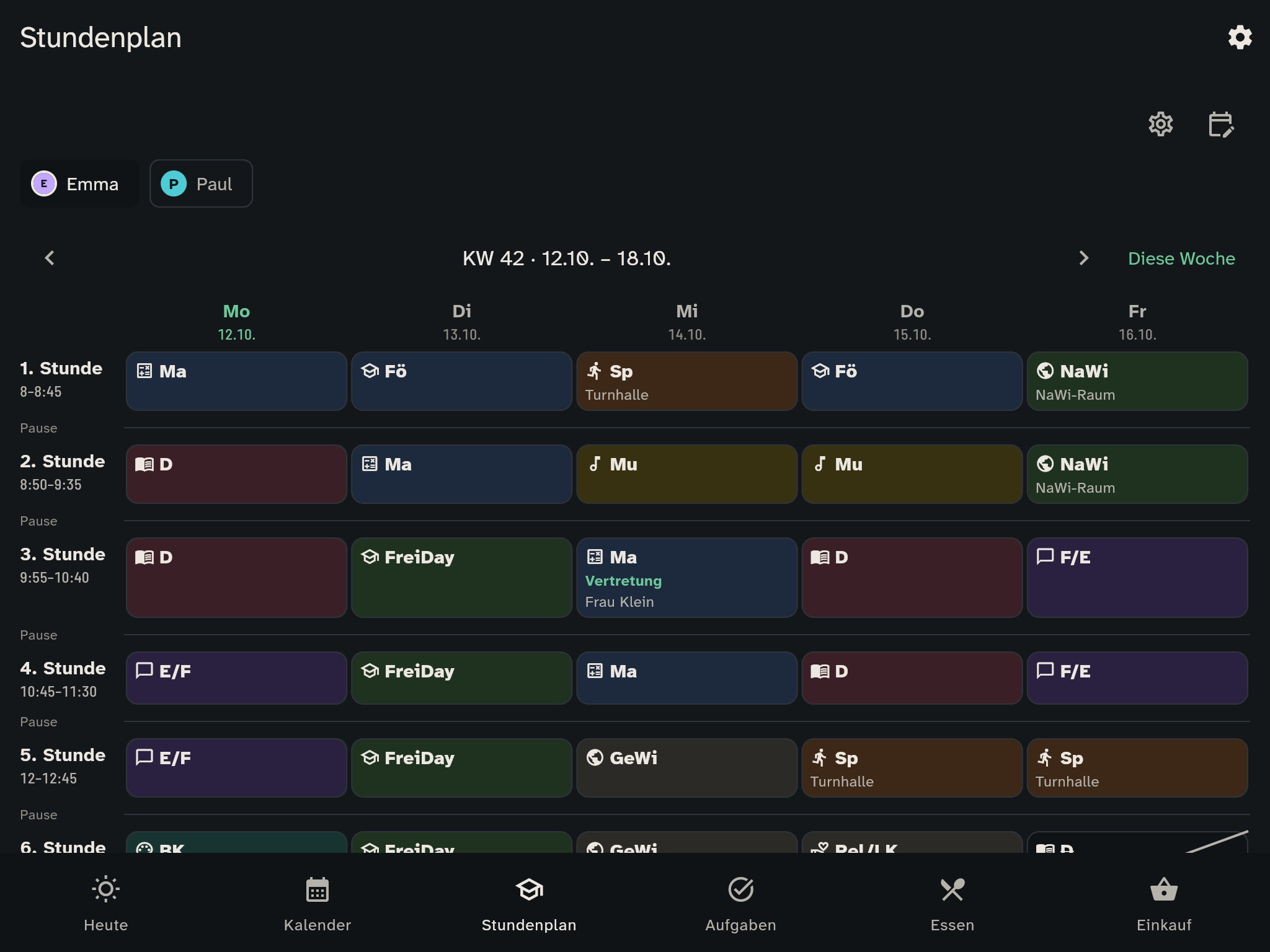Open Friday 2. Stunde NaWi lesson
The image size is (1270, 952).
pos(1137,474)
